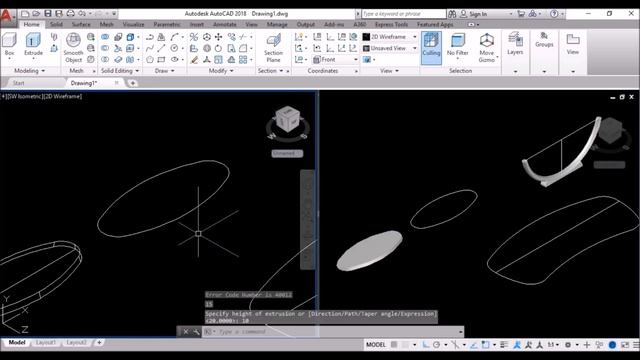The width and height of the screenshot is (640, 360).
Task: Expand the Section panel dropdown
Action: [x=270, y=71]
